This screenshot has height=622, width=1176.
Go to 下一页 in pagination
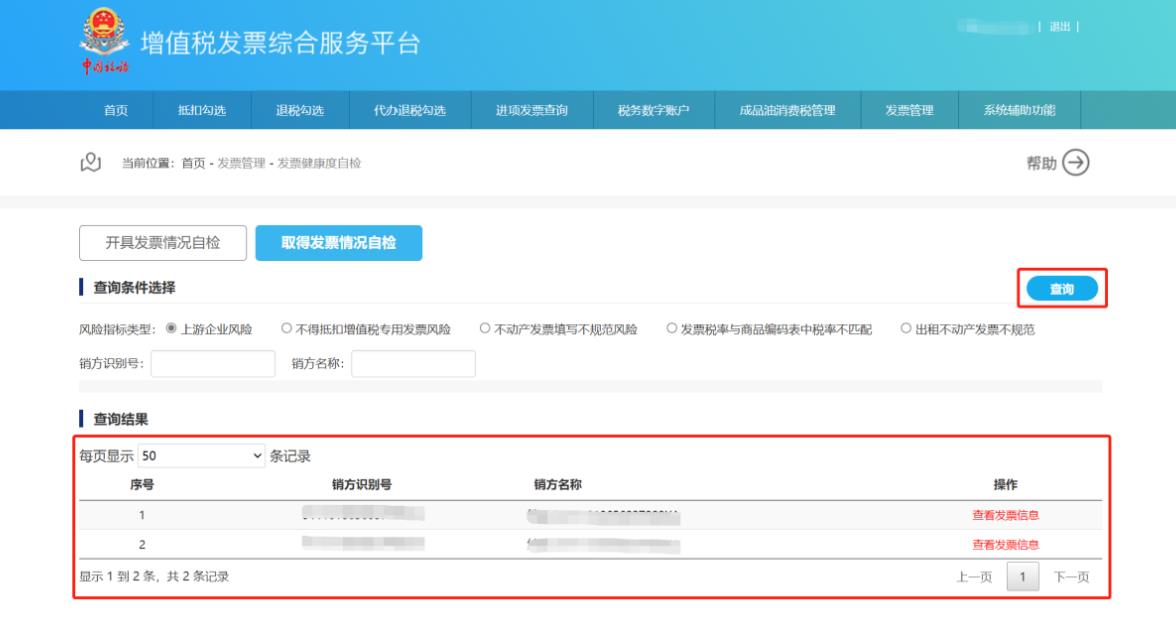1072,577
